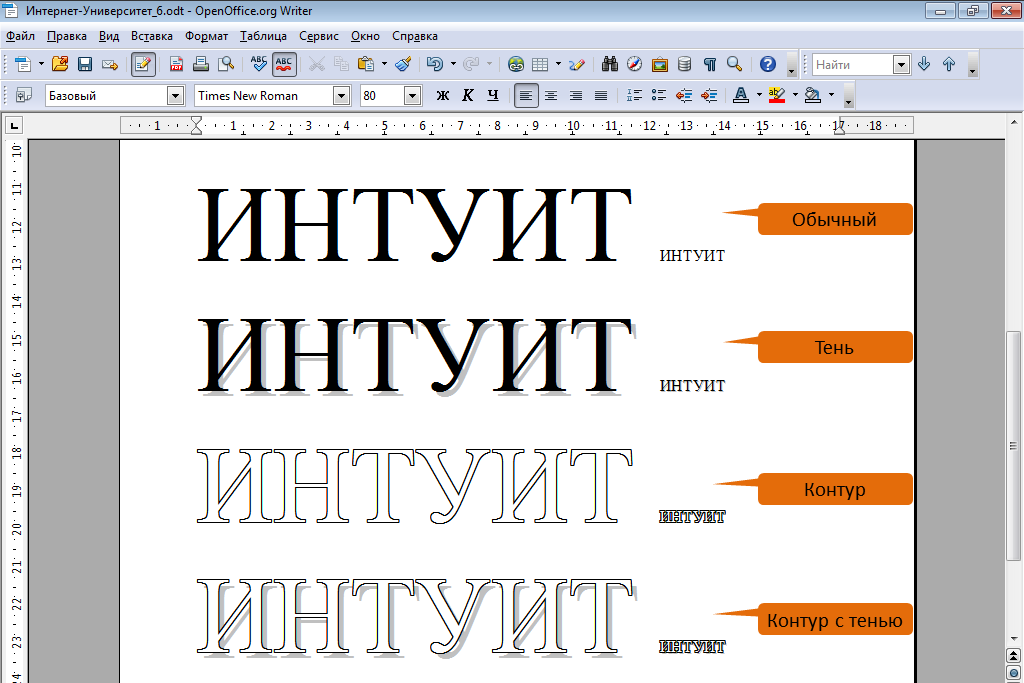Screen dimensions: 1024x683
Task: Expand the Find toolbar search history
Action: click(x=901, y=65)
